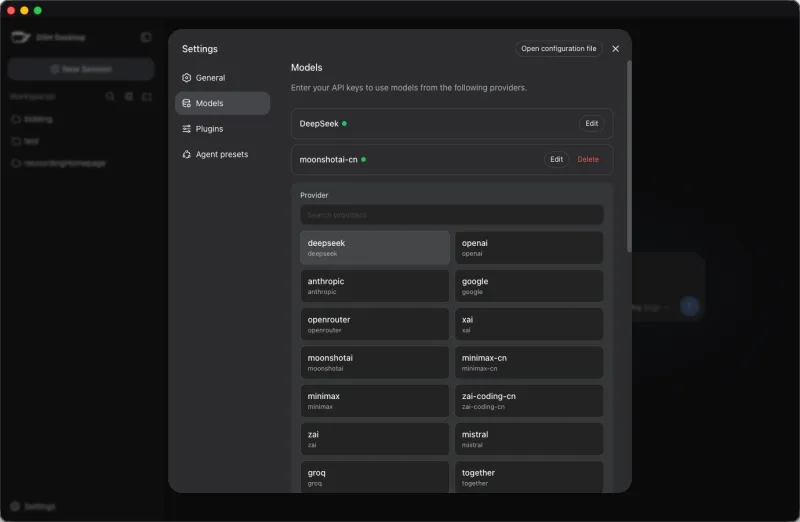This screenshot has width=800, height=522.
Task: Select the together provider card
Action: [529, 477]
